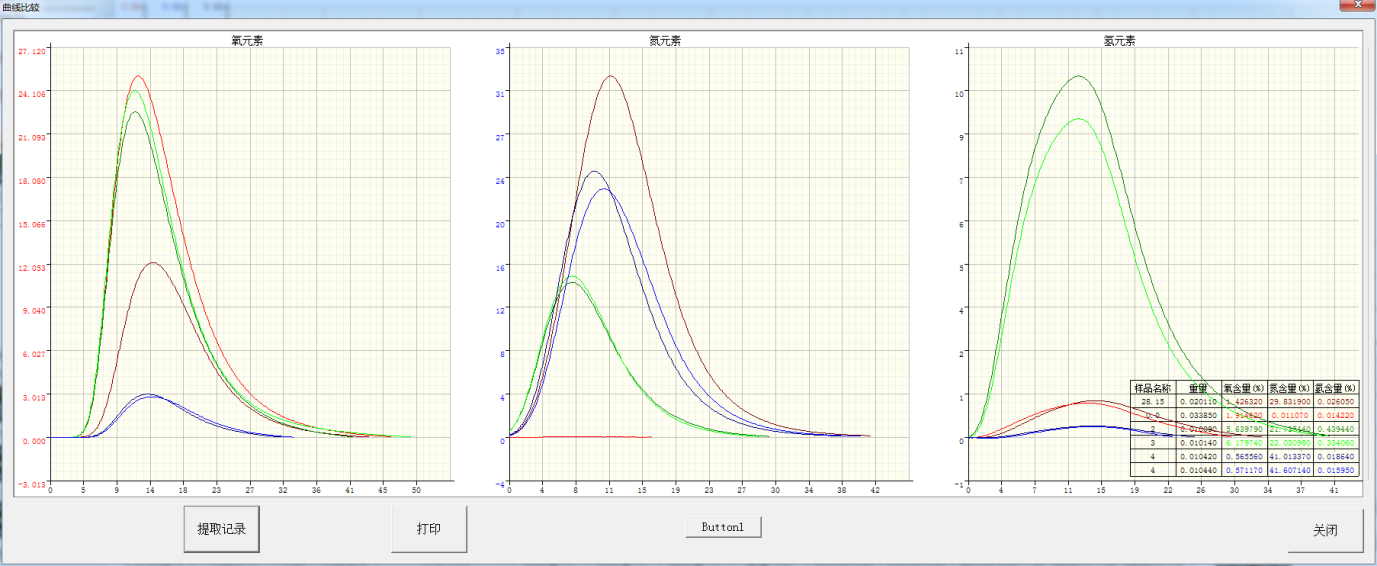Click the dark green peak in hydrogen chart
The width and height of the screenshot is (1377, 566).
coord(1078,76)
